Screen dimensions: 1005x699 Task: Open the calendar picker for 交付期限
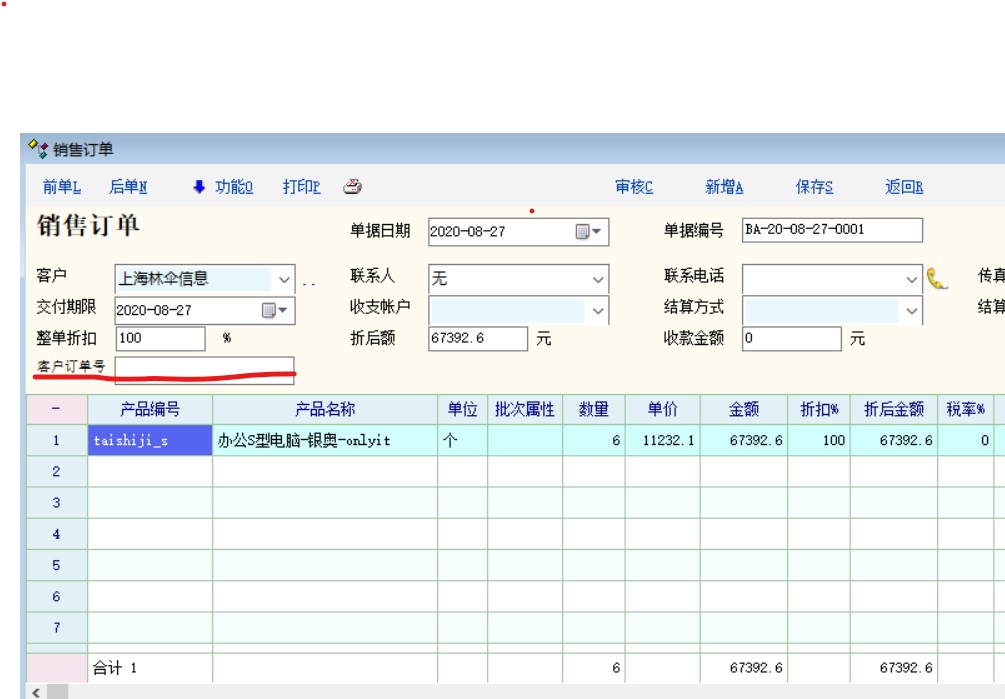click(275, 311)
